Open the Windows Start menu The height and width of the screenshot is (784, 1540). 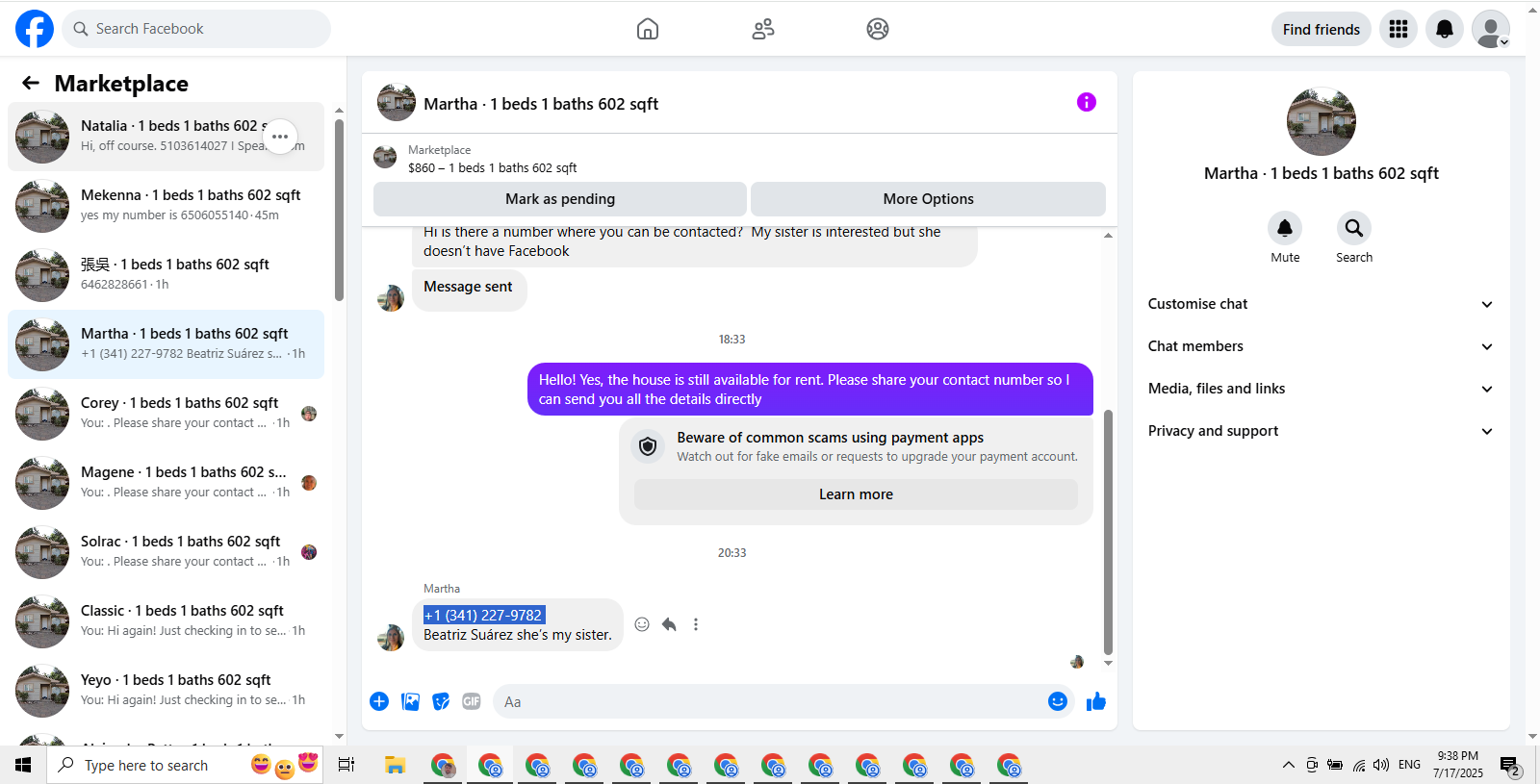[23, 765]
